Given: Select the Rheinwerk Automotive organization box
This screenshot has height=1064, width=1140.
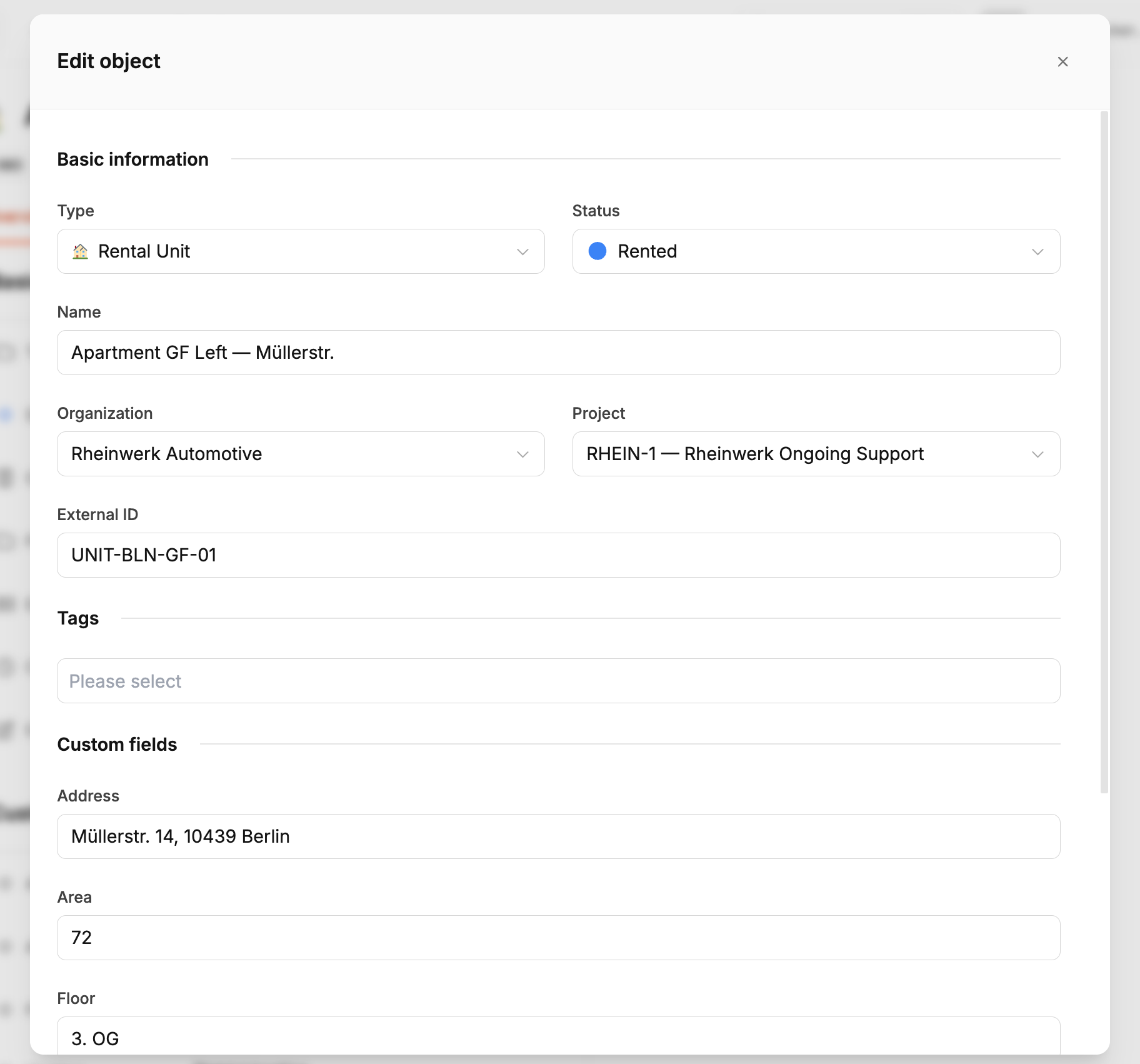Looking at the screenshot, I should click(287, 454).
